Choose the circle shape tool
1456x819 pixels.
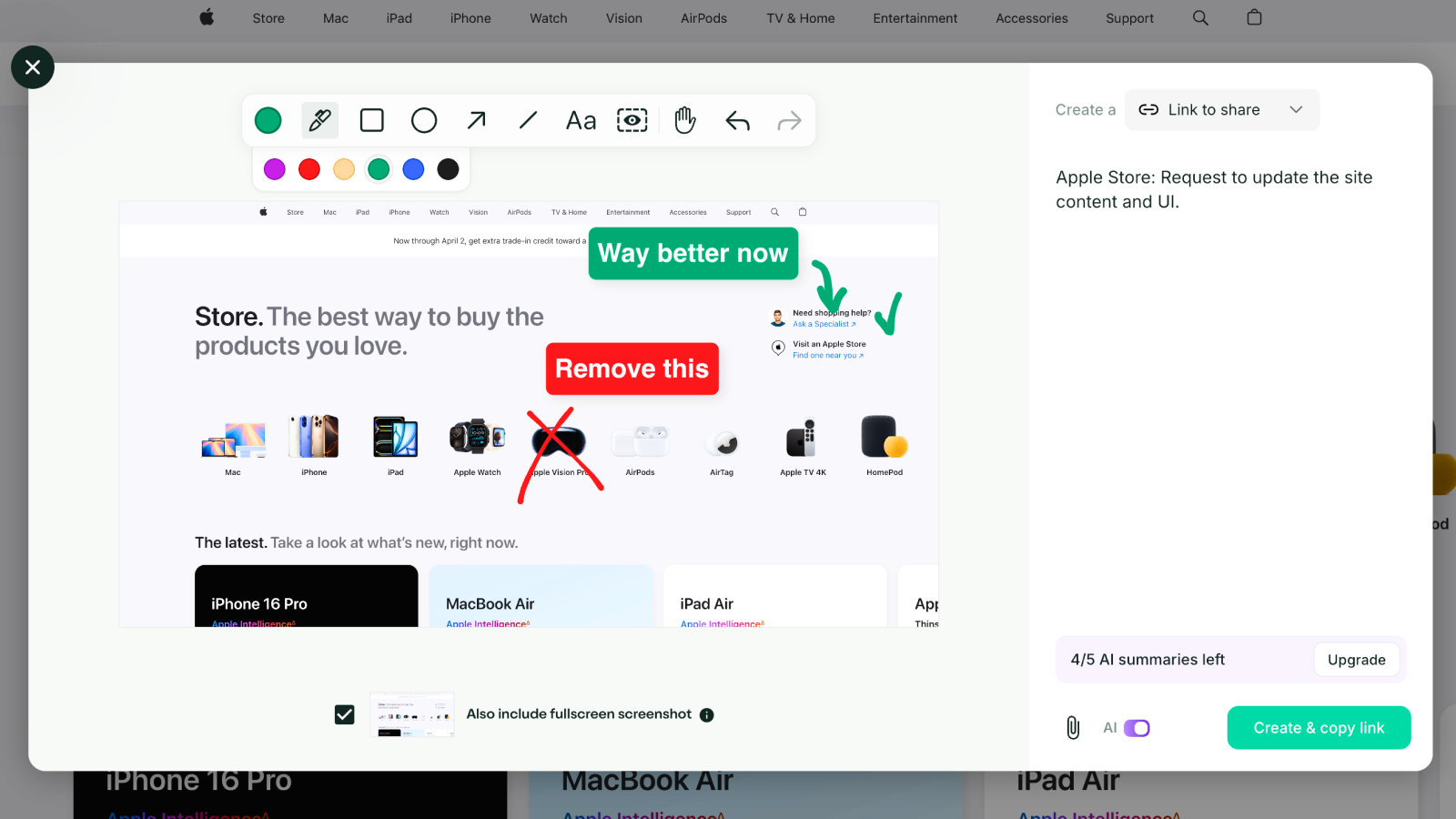[424, 120]
